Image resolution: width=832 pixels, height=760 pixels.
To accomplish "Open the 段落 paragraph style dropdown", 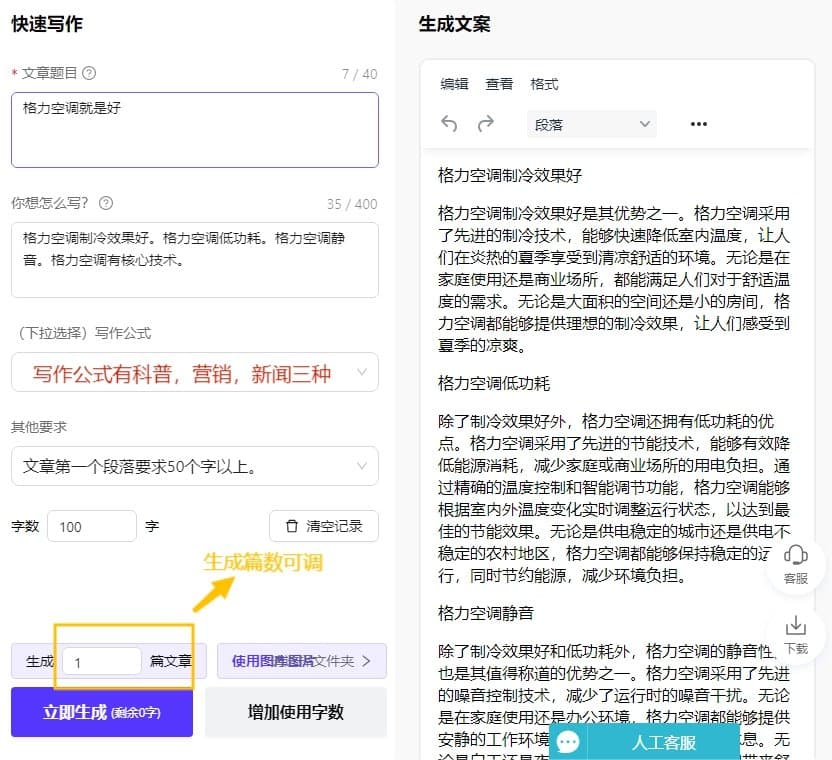I will click(592, 124).
